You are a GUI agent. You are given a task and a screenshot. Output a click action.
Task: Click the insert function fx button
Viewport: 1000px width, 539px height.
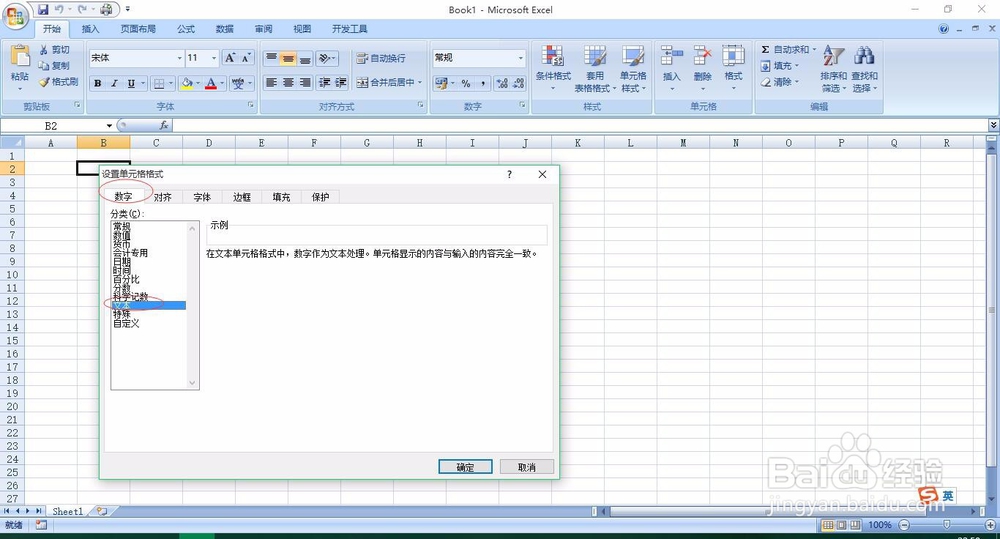pos(164,126)
